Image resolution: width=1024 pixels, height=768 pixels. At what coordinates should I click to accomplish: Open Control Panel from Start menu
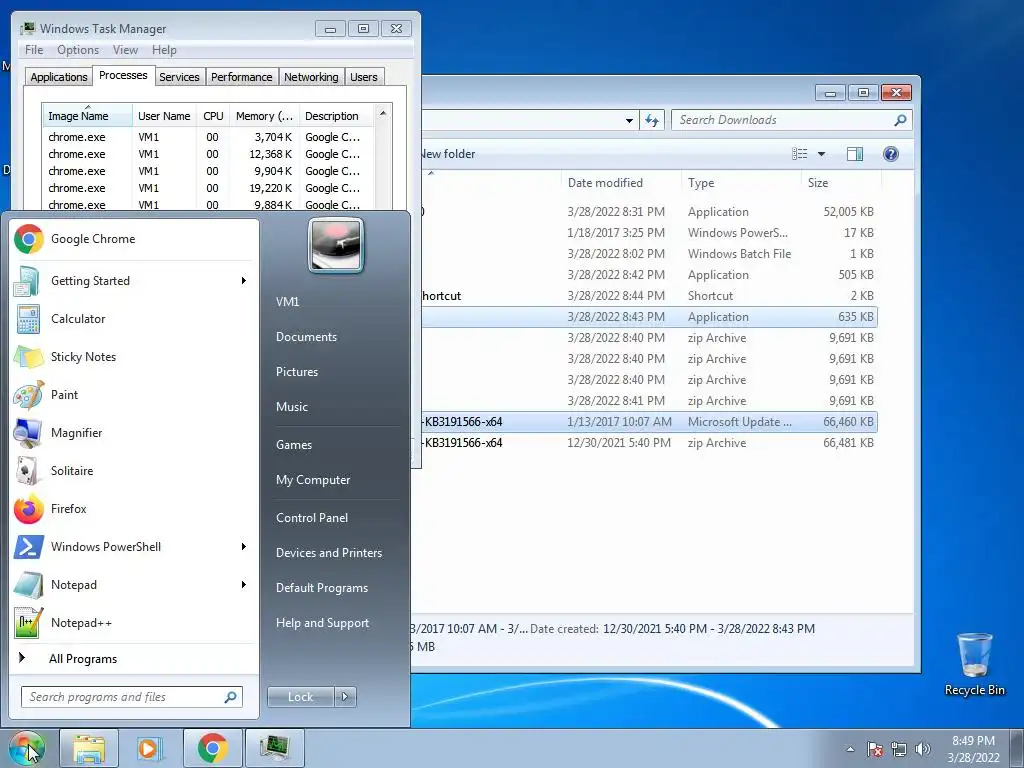312,518
